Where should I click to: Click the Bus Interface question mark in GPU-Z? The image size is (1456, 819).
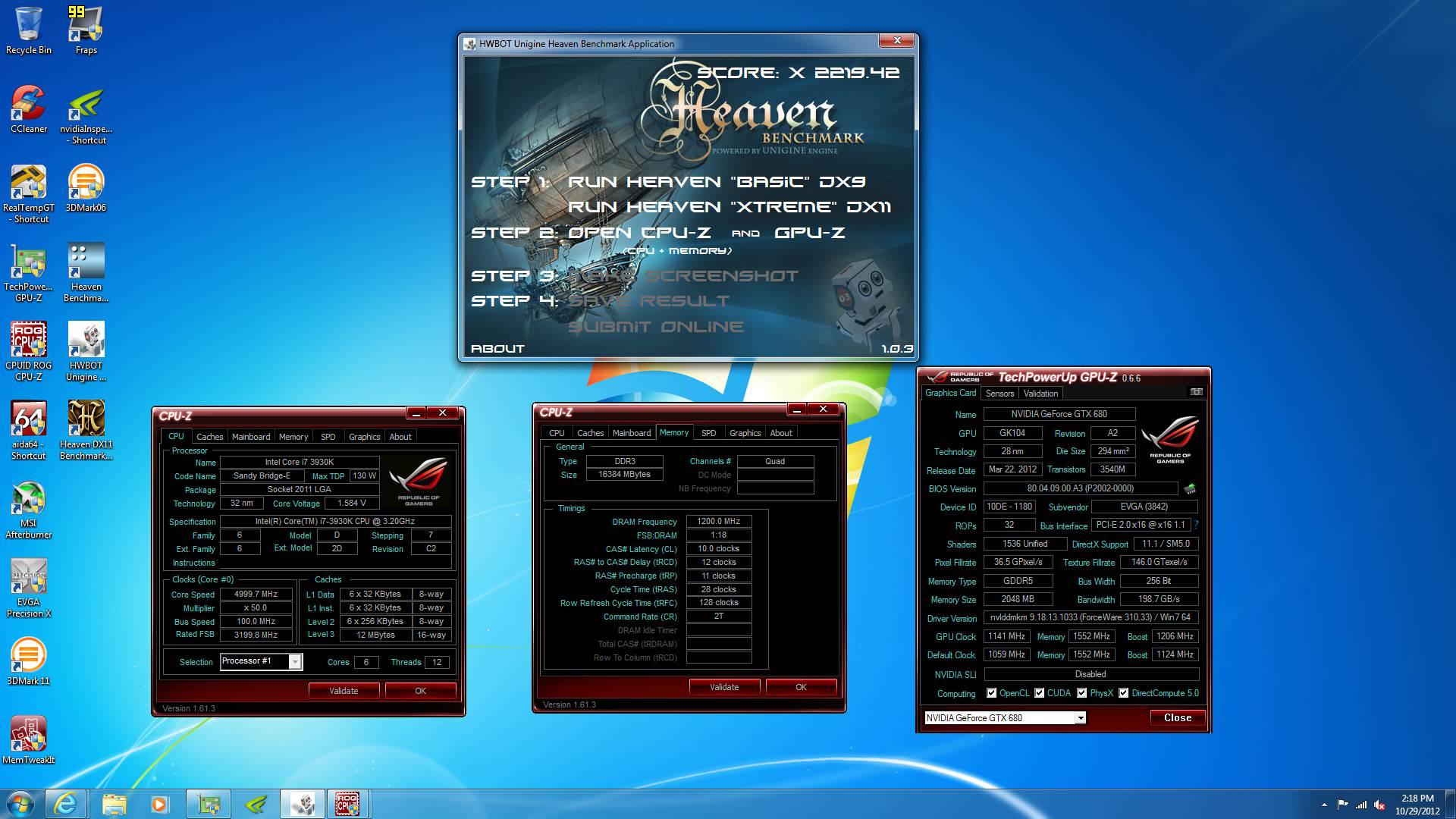[1196, 525]
